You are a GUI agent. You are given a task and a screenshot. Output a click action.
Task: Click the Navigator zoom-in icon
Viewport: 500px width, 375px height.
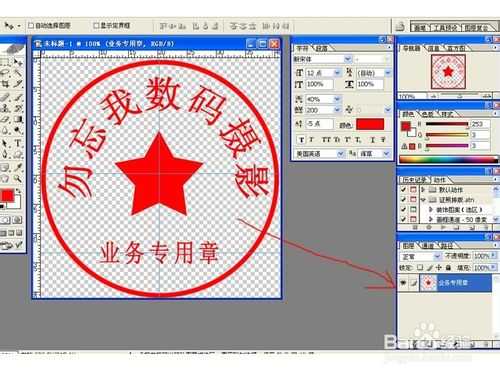(487, 96)
